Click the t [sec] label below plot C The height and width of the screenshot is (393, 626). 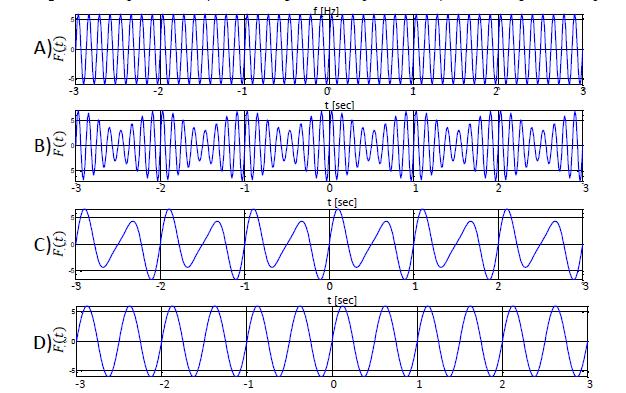point(342,300)
